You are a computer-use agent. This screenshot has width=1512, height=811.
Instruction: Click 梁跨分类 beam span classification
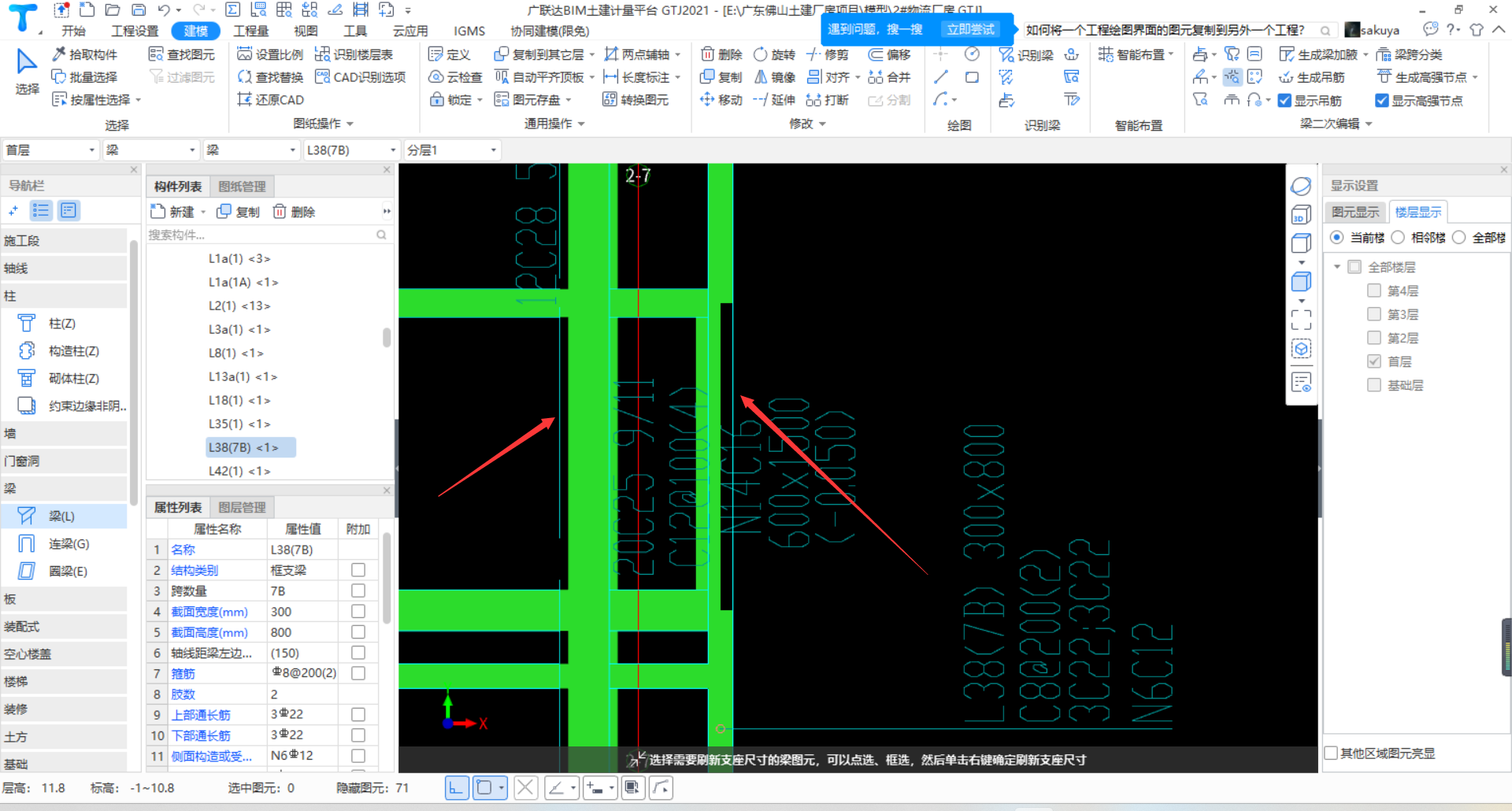1409,54
